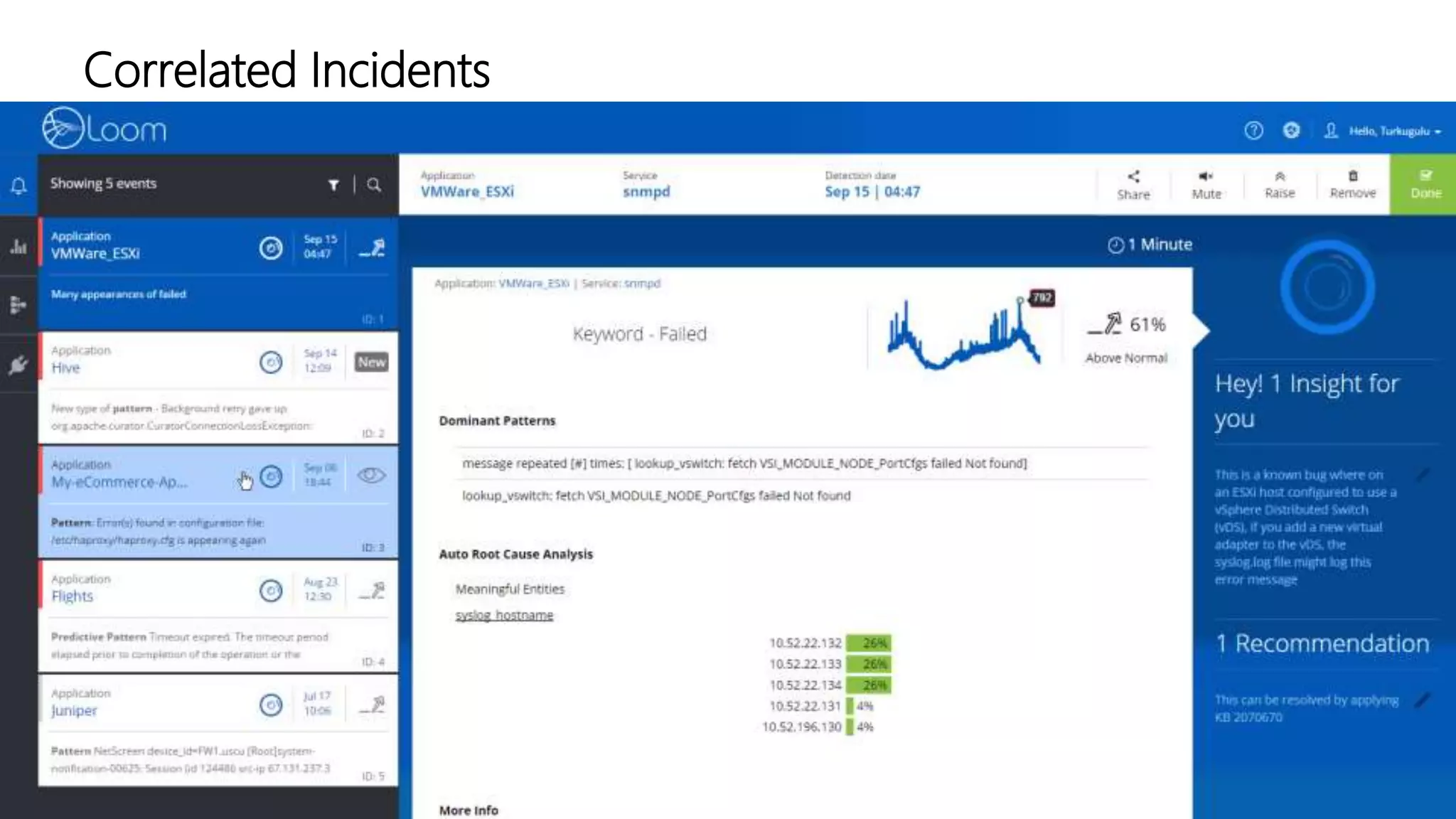
Task: Remove the incident
Action: coord(1353,185)
